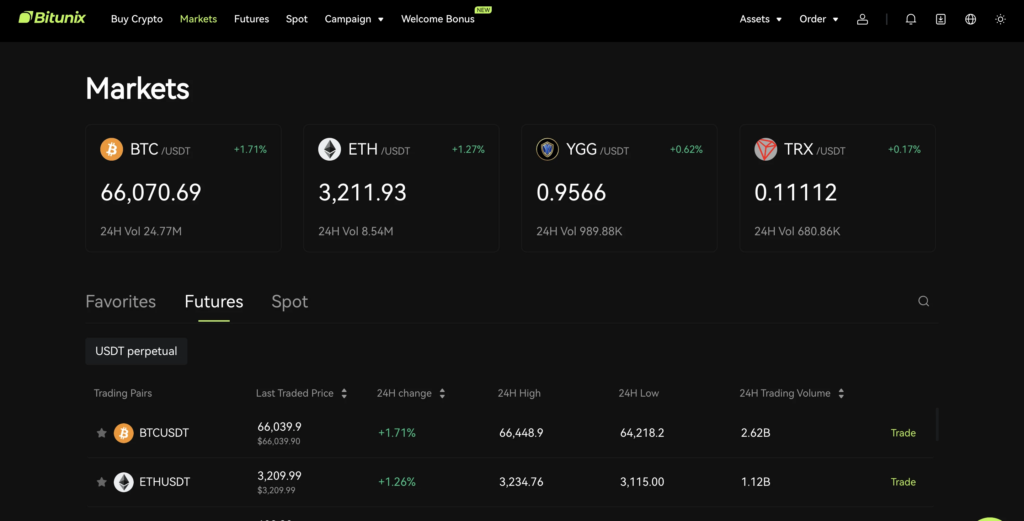Screen dimensions: 1024x521
Task: Click the ETHUSDT pair name
Action: click(x=165, y=482)
